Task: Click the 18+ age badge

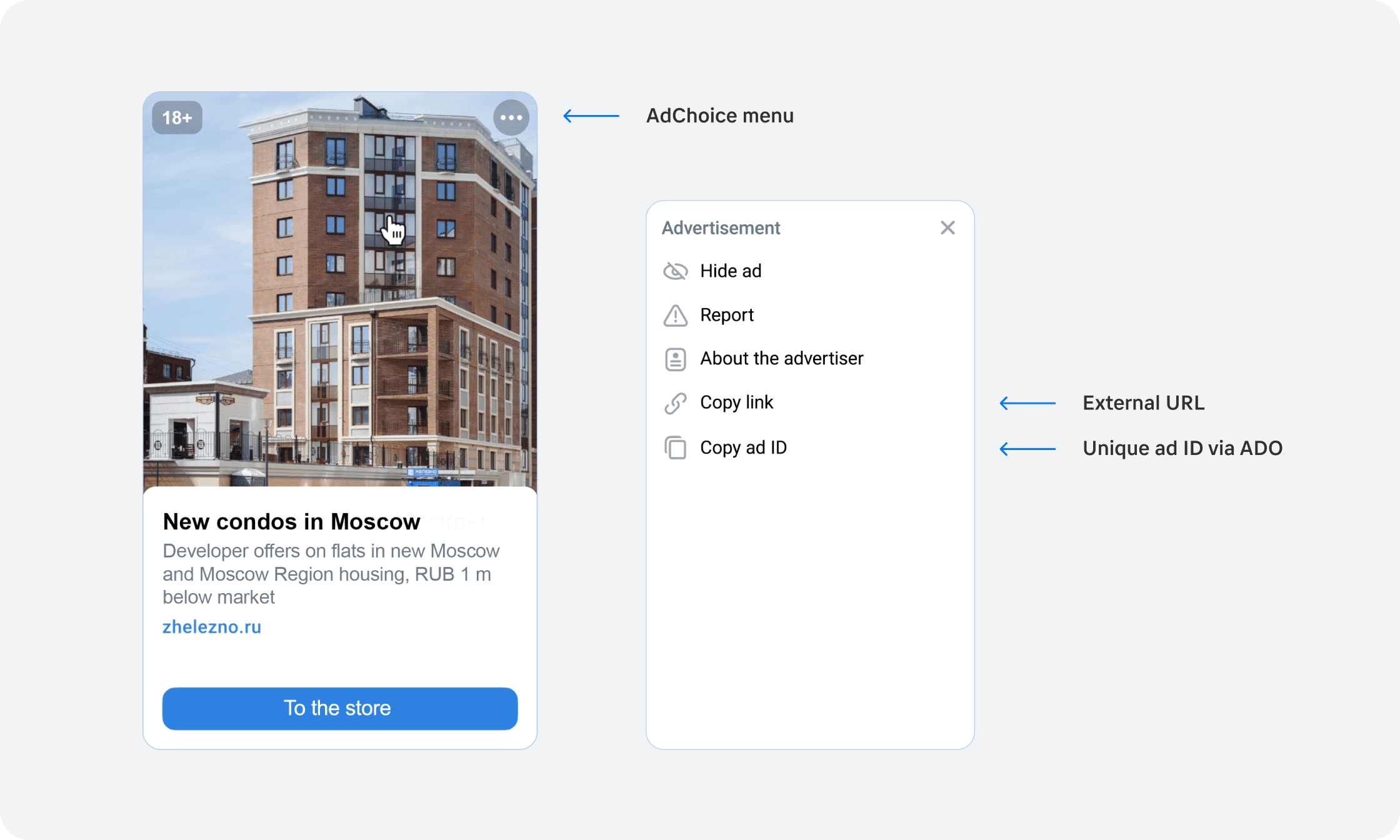Action: [x=177, y=117]
